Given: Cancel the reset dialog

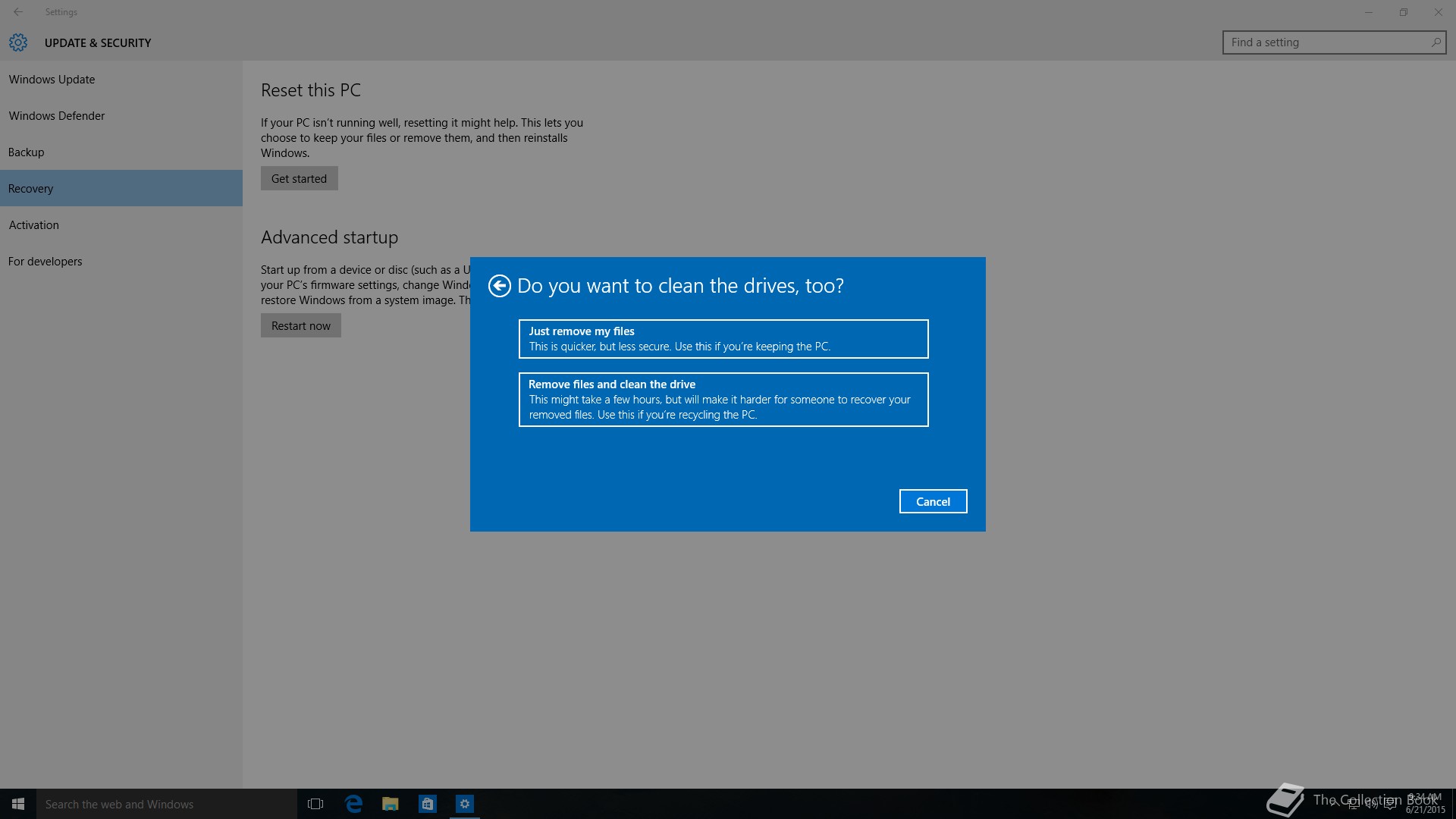Looking at the screenshot, I should 933,501.
